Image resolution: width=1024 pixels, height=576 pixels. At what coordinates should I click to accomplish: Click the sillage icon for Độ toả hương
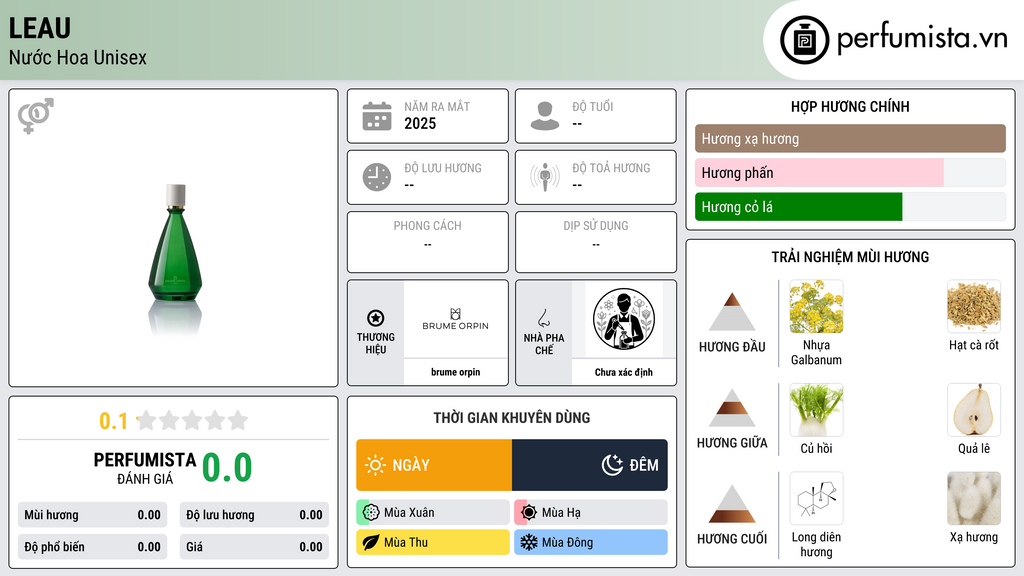tap(545, 177)
